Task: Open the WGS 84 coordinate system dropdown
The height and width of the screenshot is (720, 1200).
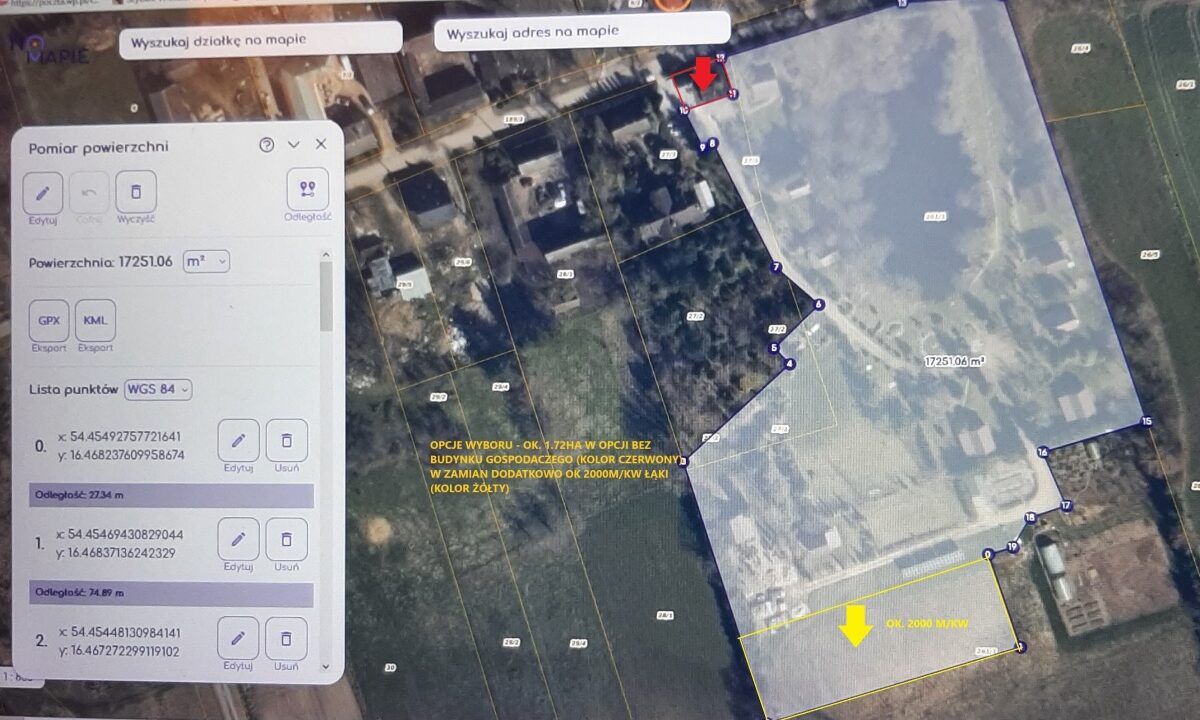Action: (158, 389)
